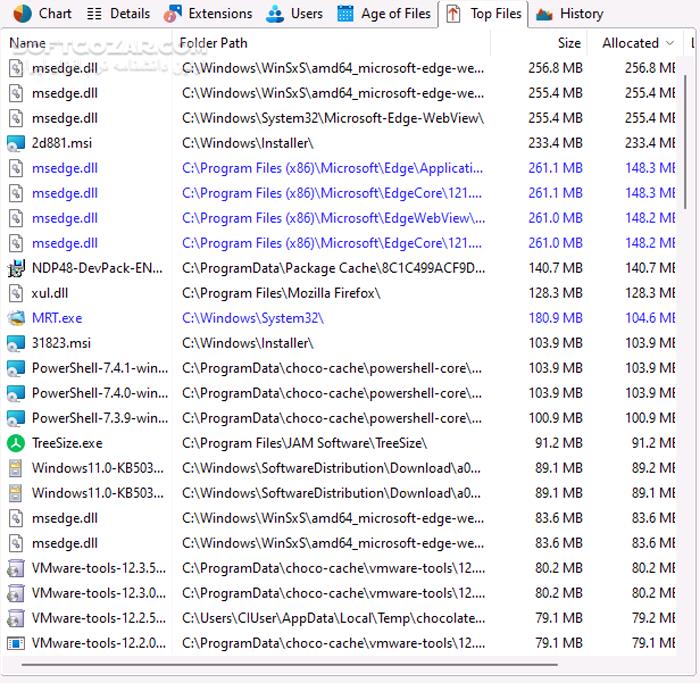700x683 pixels.
Task: Click the Details tab list icon
Action: tap(94, 14)
